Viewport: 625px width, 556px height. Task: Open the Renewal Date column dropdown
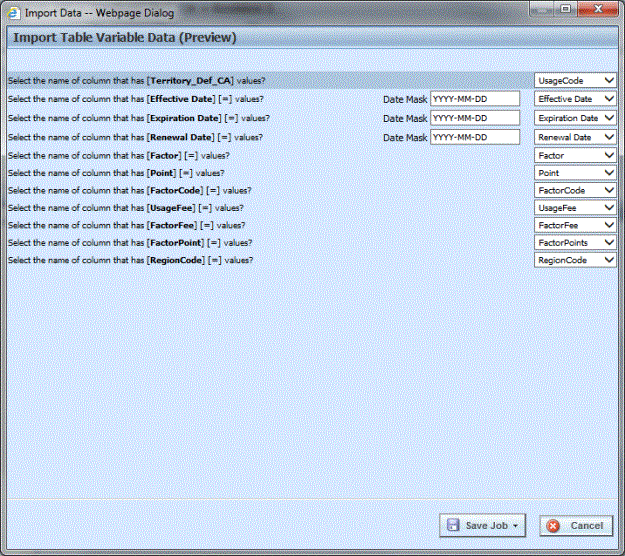(575, 137)
